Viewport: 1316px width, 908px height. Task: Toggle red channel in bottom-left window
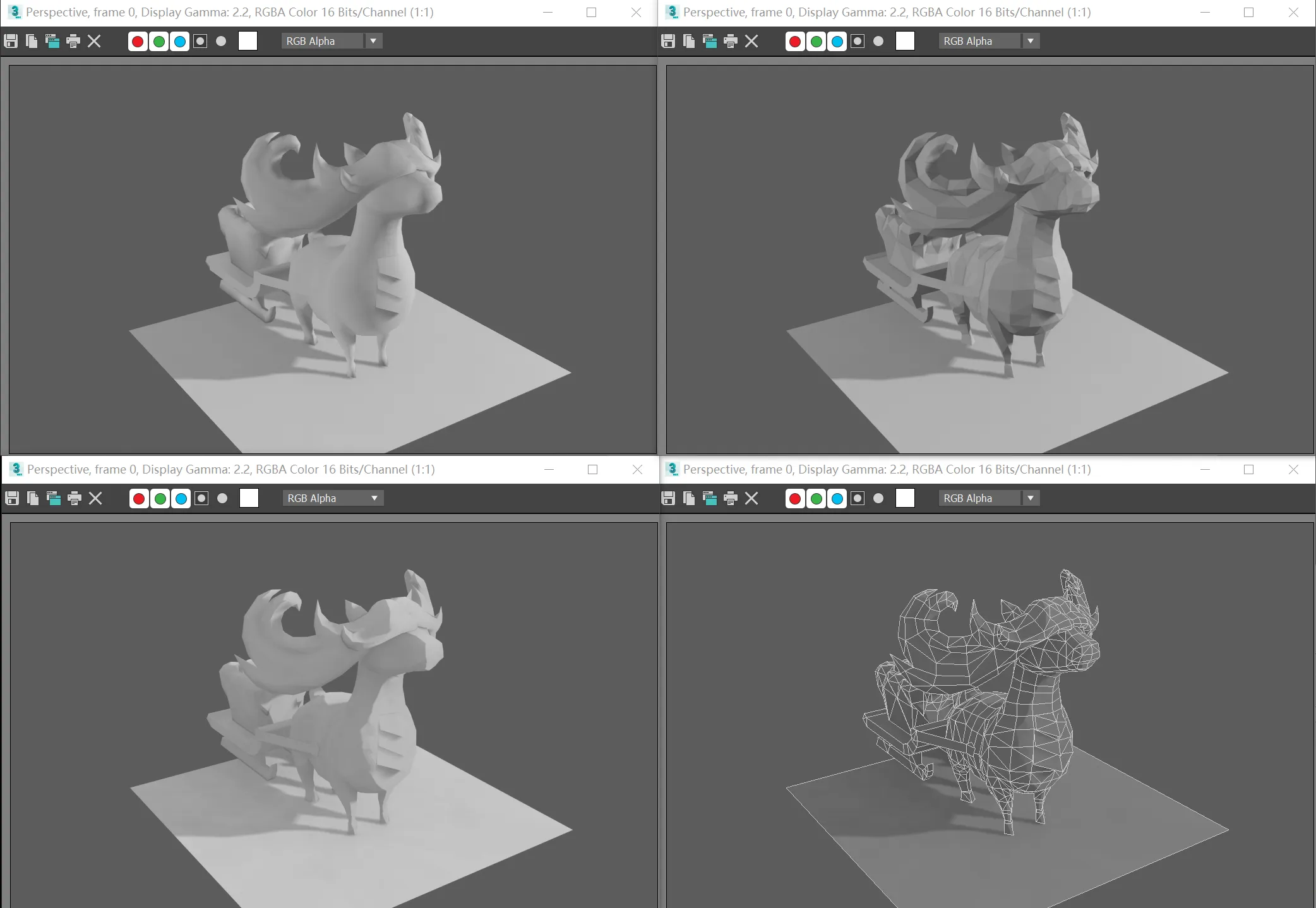139,498
